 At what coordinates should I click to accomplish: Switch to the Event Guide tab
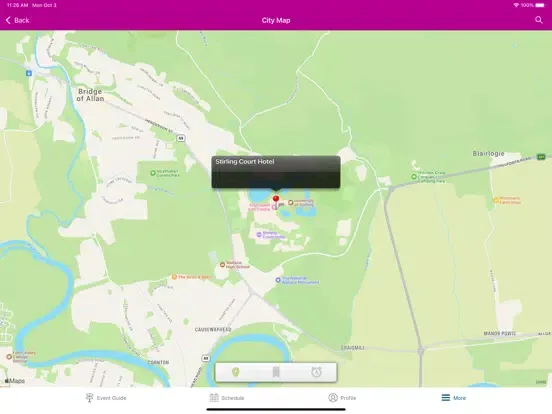pos(106,398)
